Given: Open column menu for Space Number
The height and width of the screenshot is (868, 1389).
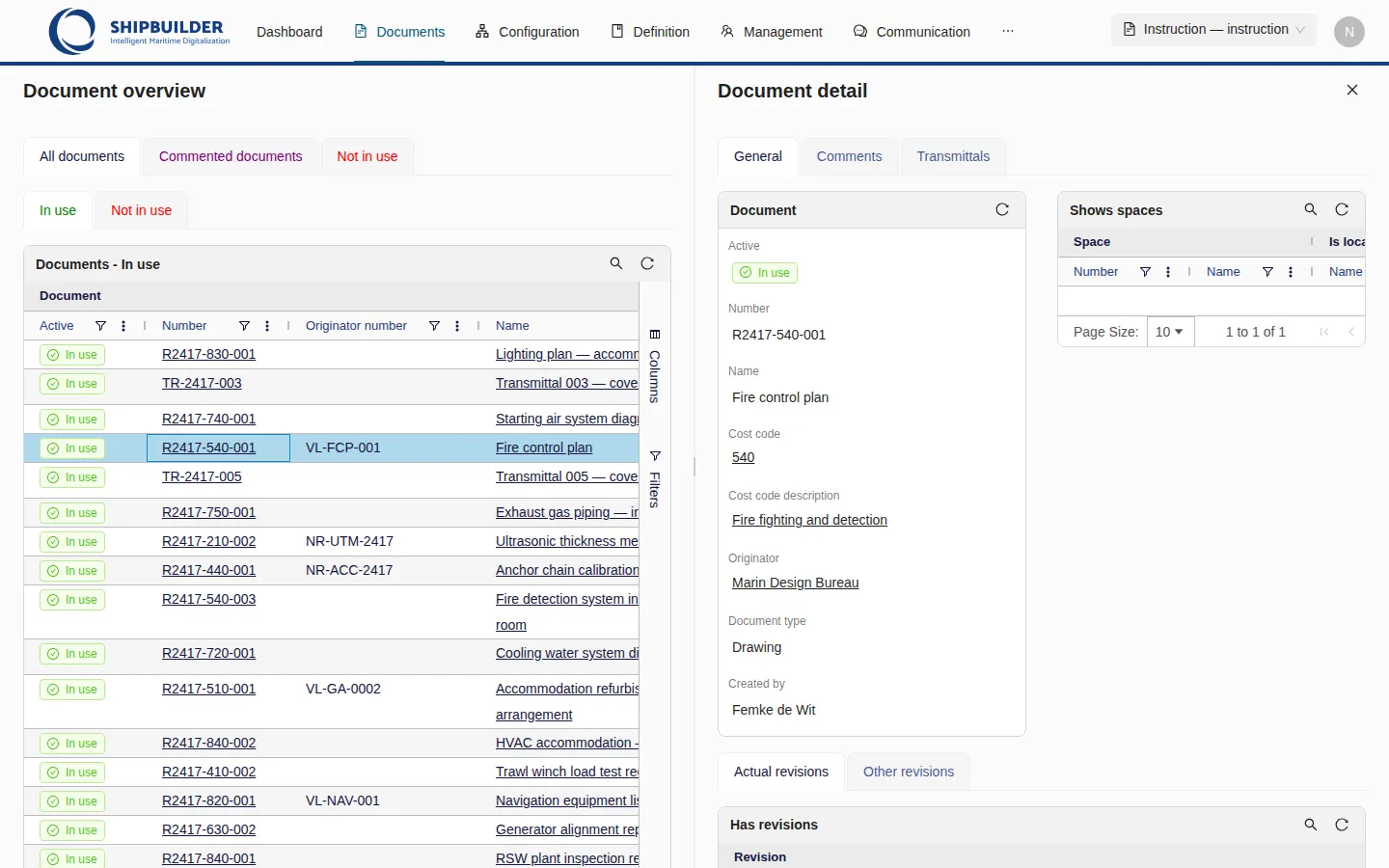Looking at the screenshot, I should tap(1168, 272).
